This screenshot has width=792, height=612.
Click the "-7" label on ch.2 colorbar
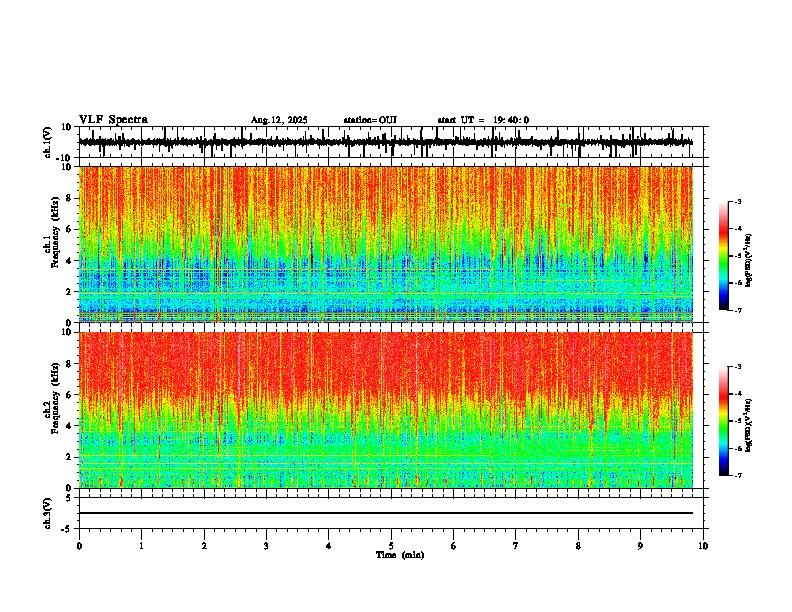click(x=738, y=475)
